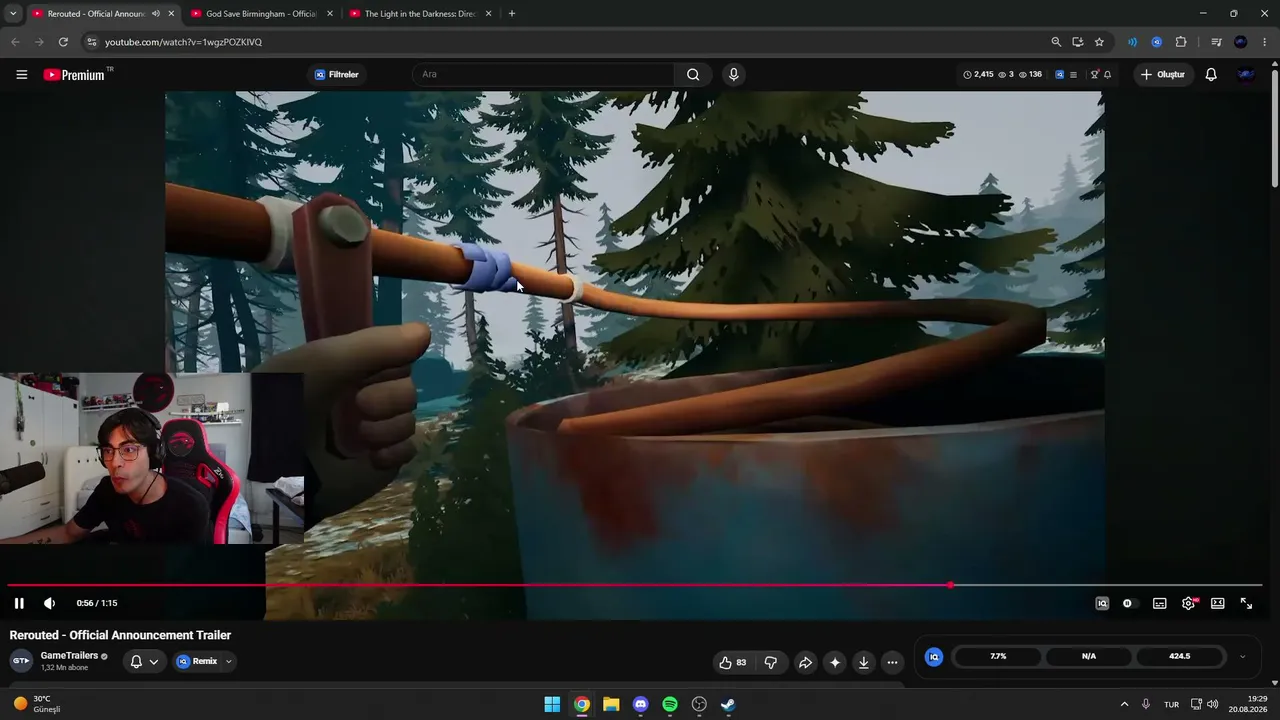1280x720 pixels.
Task: Open the vidIQ extension in Chrome's toolbar
Action: point(1156,42)
